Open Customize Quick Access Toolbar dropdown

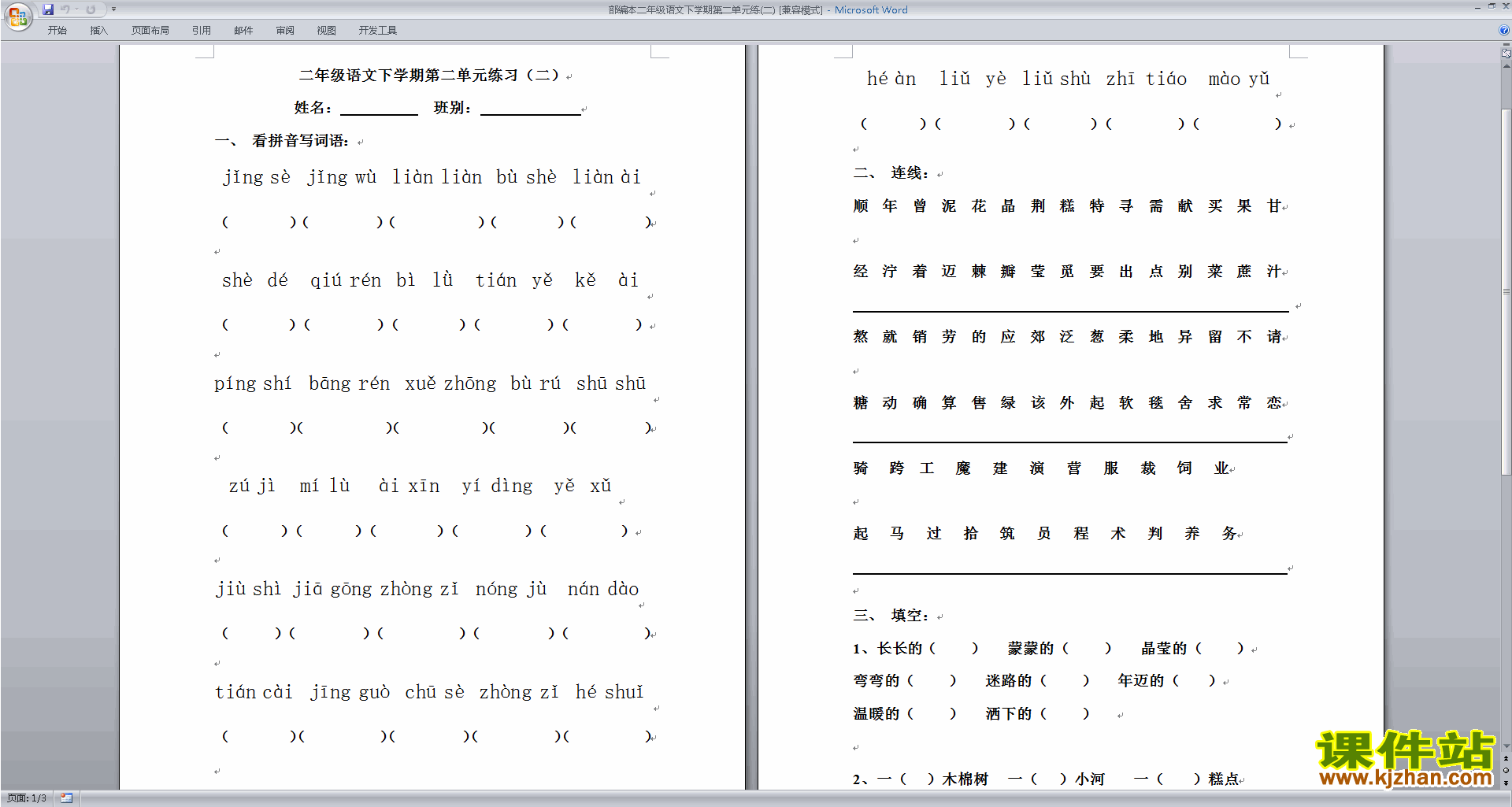tap(113, 9)
